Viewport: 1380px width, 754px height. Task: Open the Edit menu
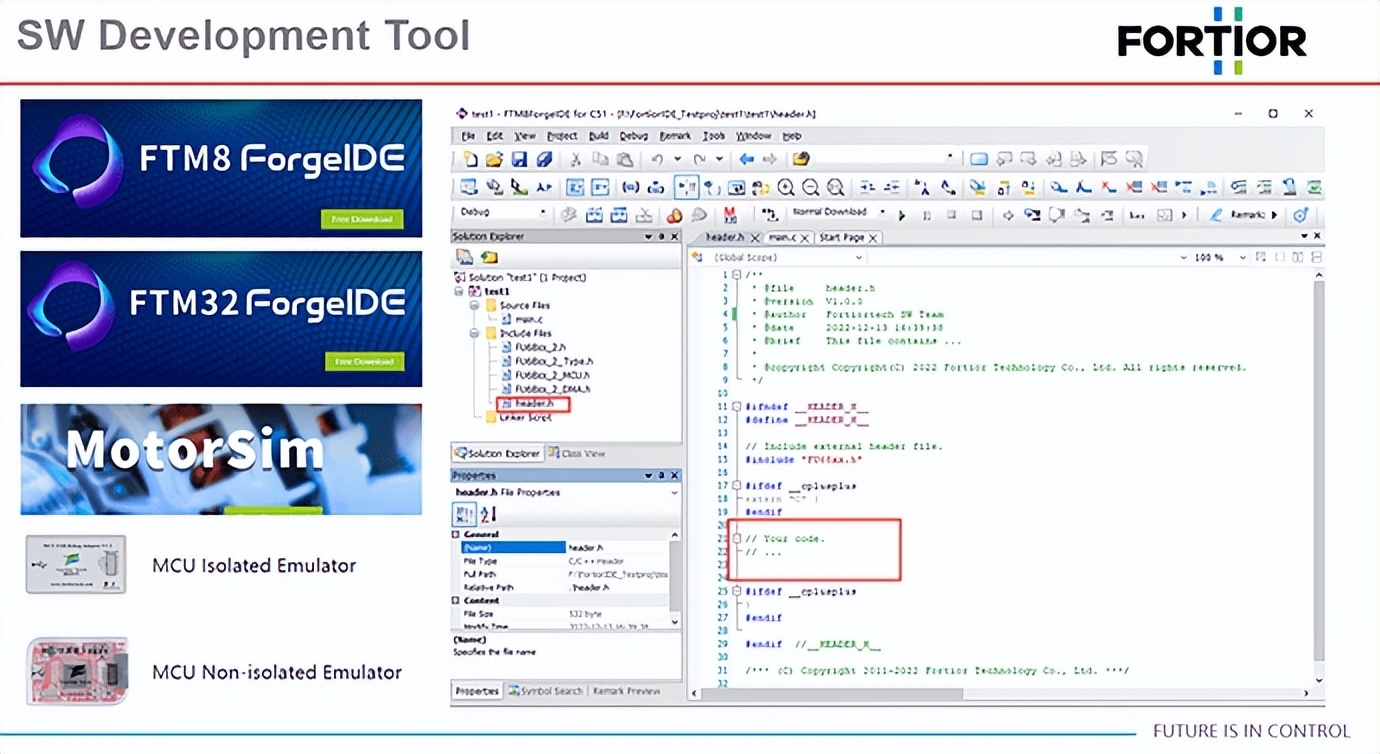tap(495, 136)
